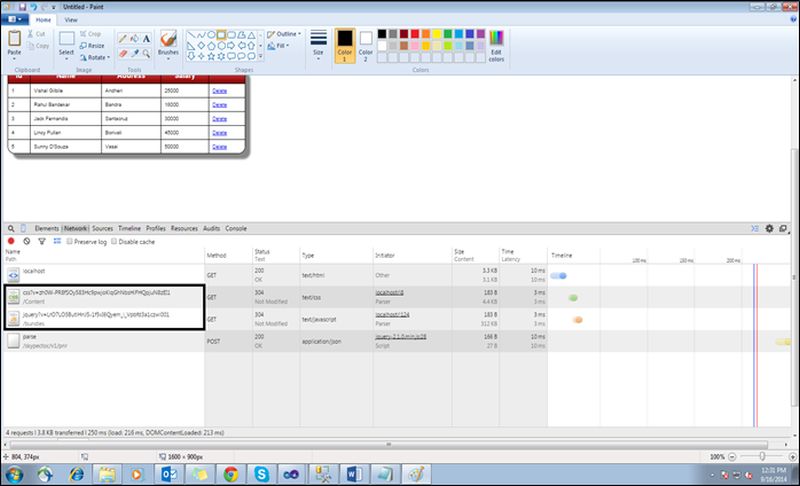800x486 pixels.
Task: Choose the Oval shape
Action: pyautogui.click(x=211, y=35)
